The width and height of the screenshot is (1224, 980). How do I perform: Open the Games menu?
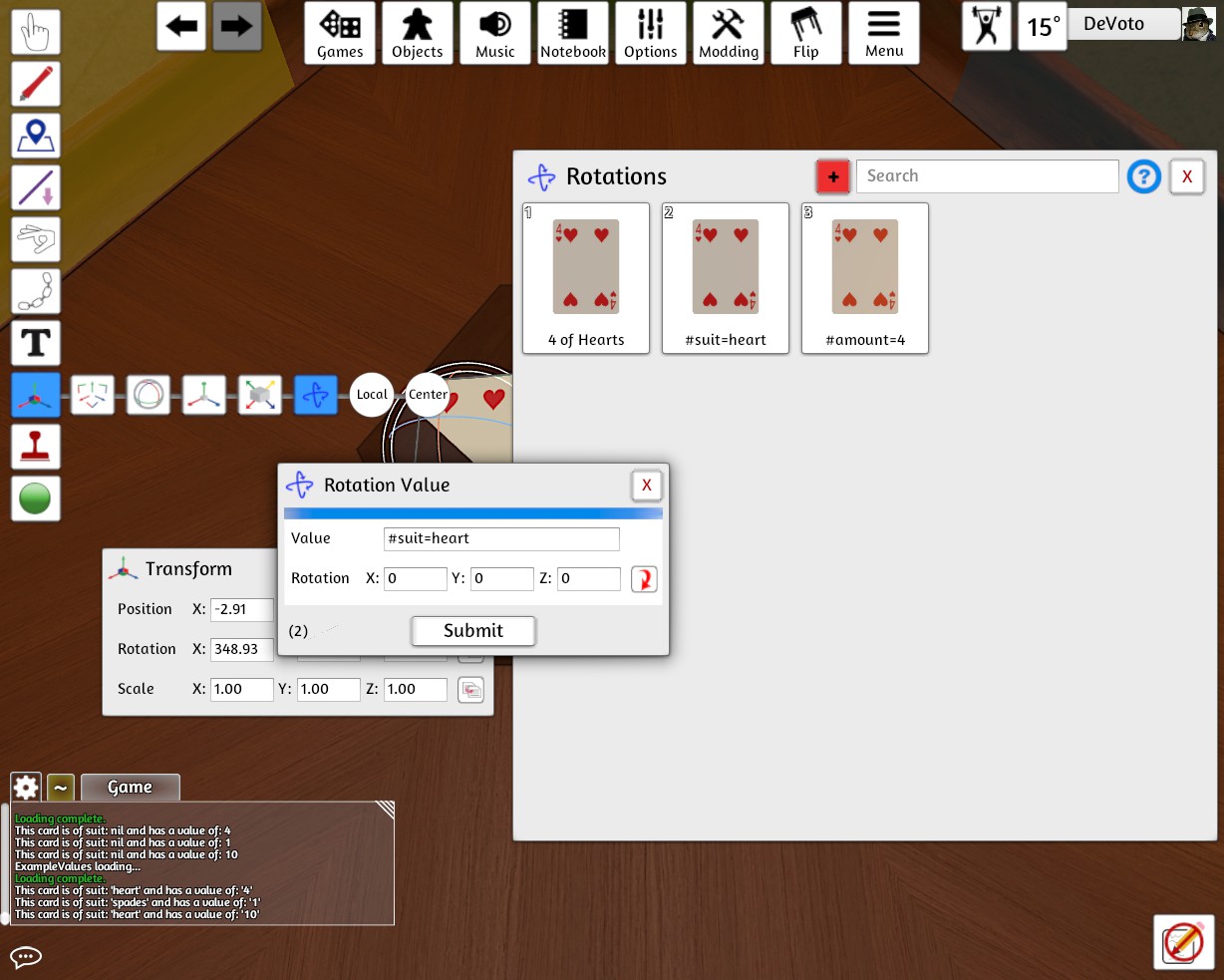click(340, 33)
